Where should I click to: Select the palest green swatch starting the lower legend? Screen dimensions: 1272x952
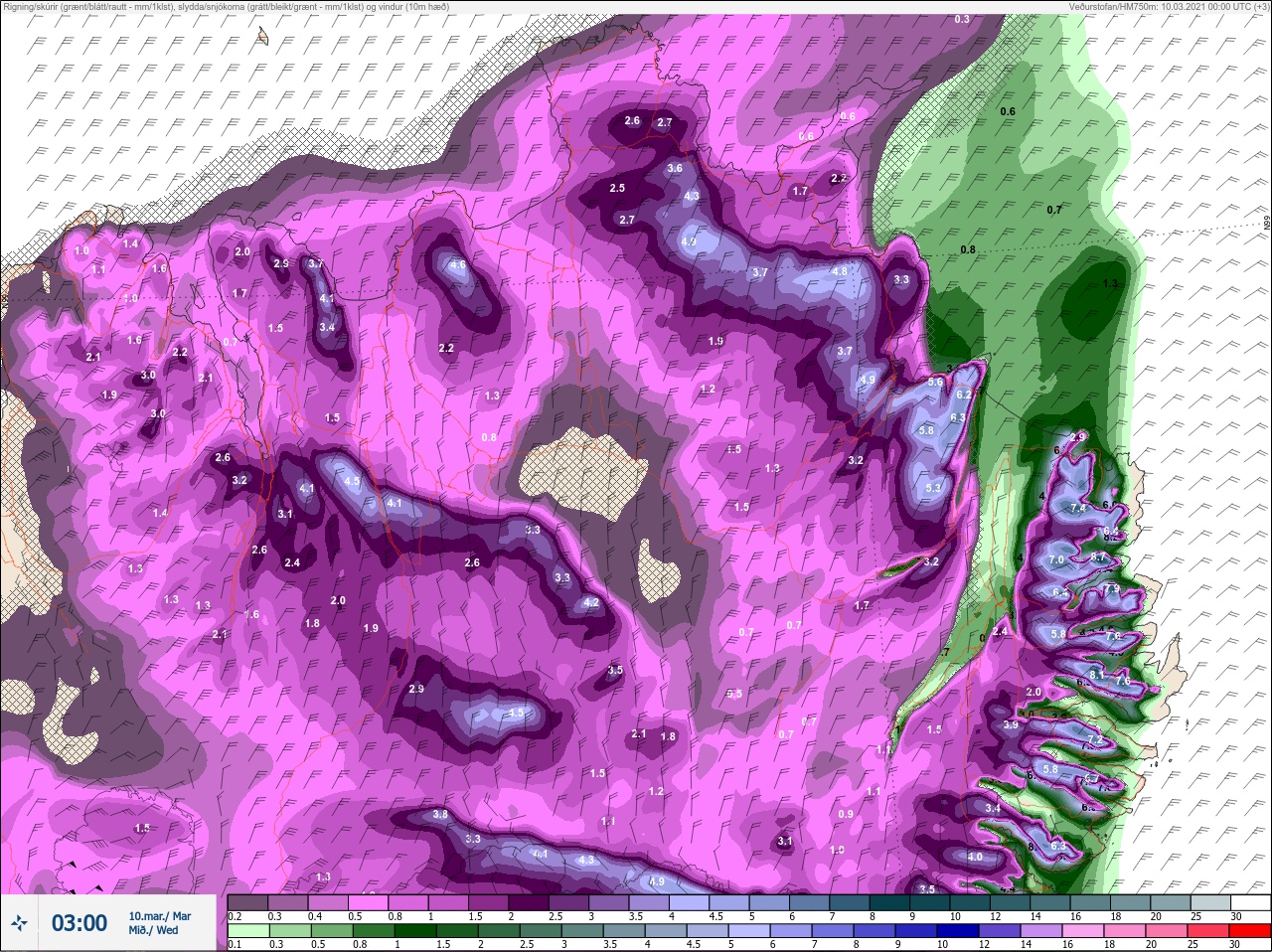coord(246,930)
